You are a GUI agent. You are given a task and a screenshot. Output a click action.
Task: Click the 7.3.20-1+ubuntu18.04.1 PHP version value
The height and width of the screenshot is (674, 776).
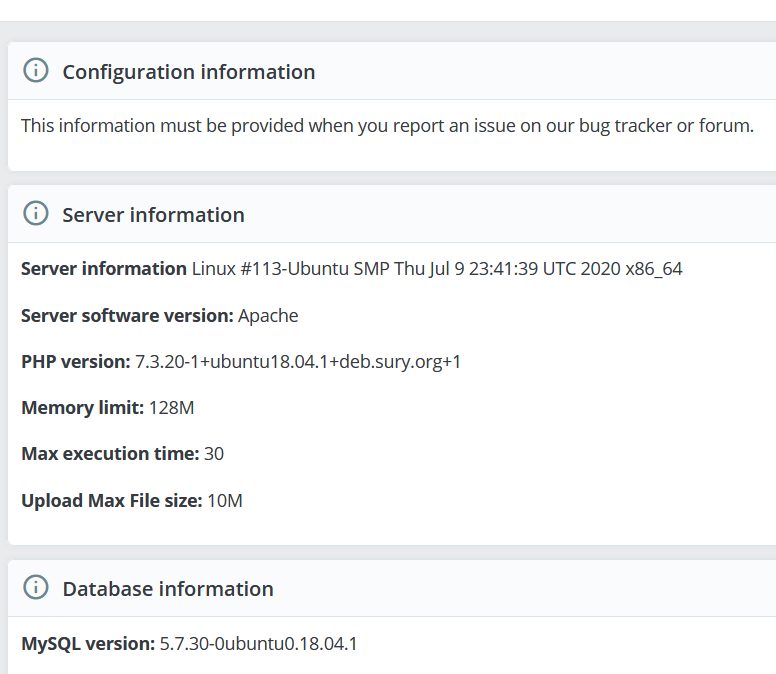(298, 362)
